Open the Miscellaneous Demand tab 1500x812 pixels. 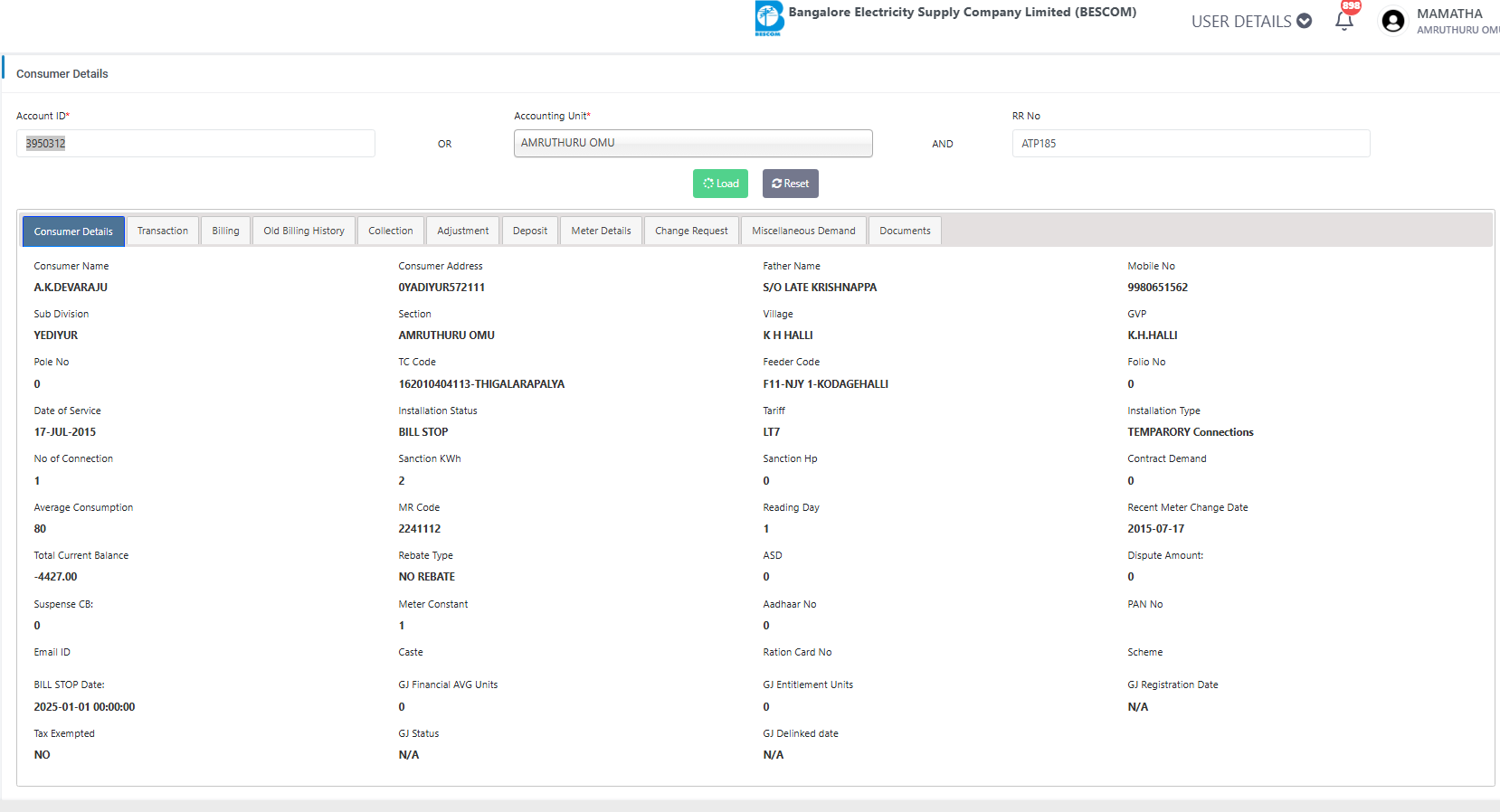[803, 231]
